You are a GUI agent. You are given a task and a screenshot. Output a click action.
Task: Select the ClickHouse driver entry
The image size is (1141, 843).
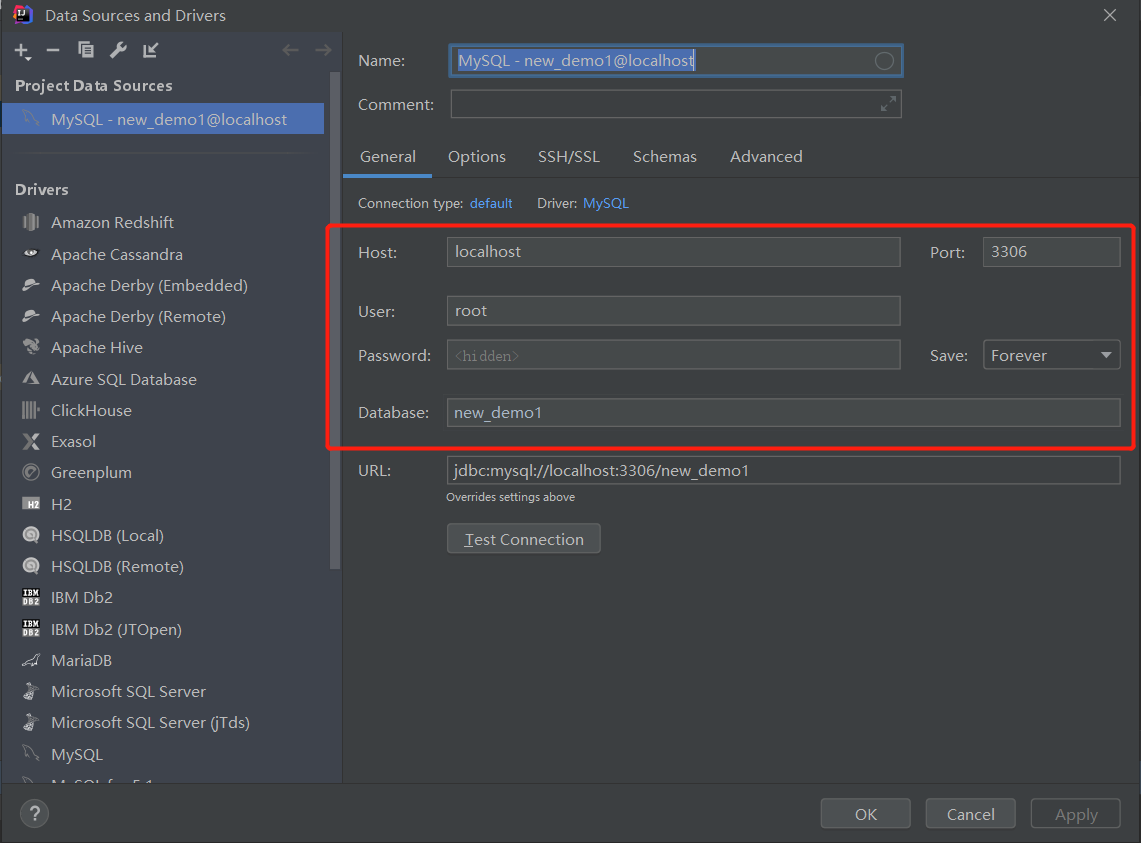tap(91, 410)
